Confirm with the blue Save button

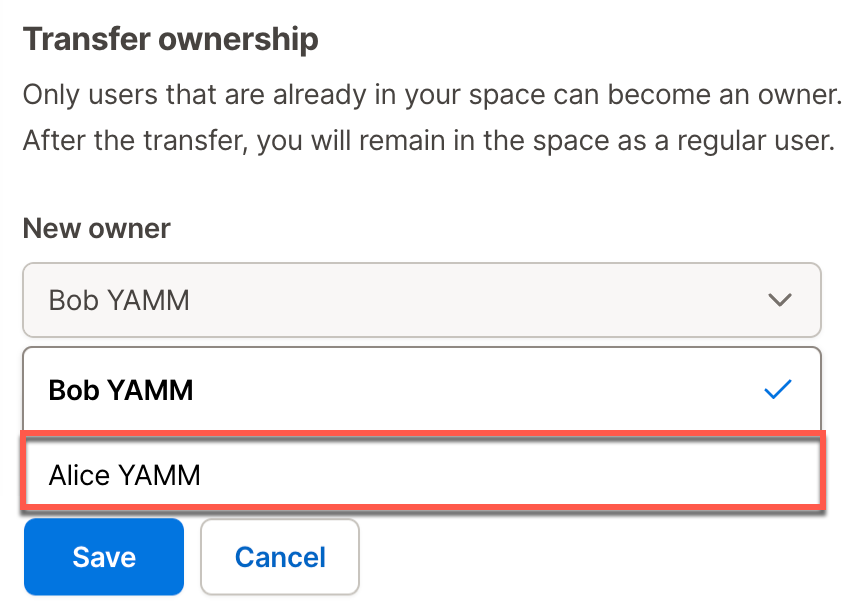click(104, 556)
